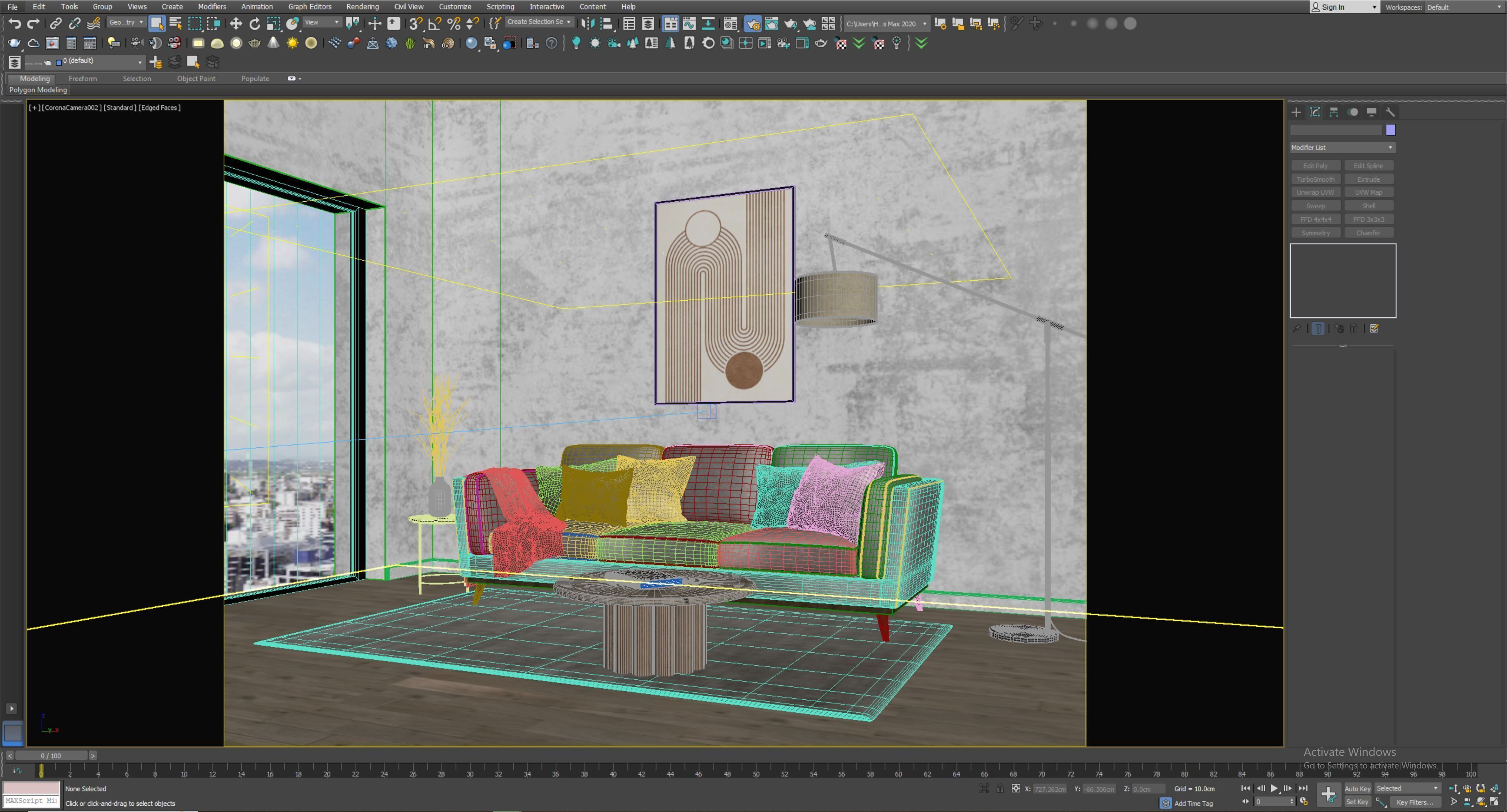Choose the Select and Scale tool
This screenshot has height=812, width=1507.
[274, 24]
